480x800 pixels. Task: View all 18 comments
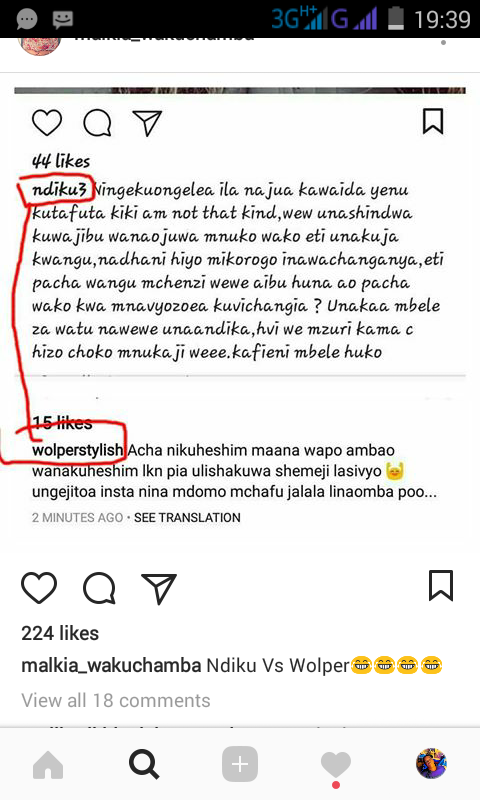click(116, 701)
